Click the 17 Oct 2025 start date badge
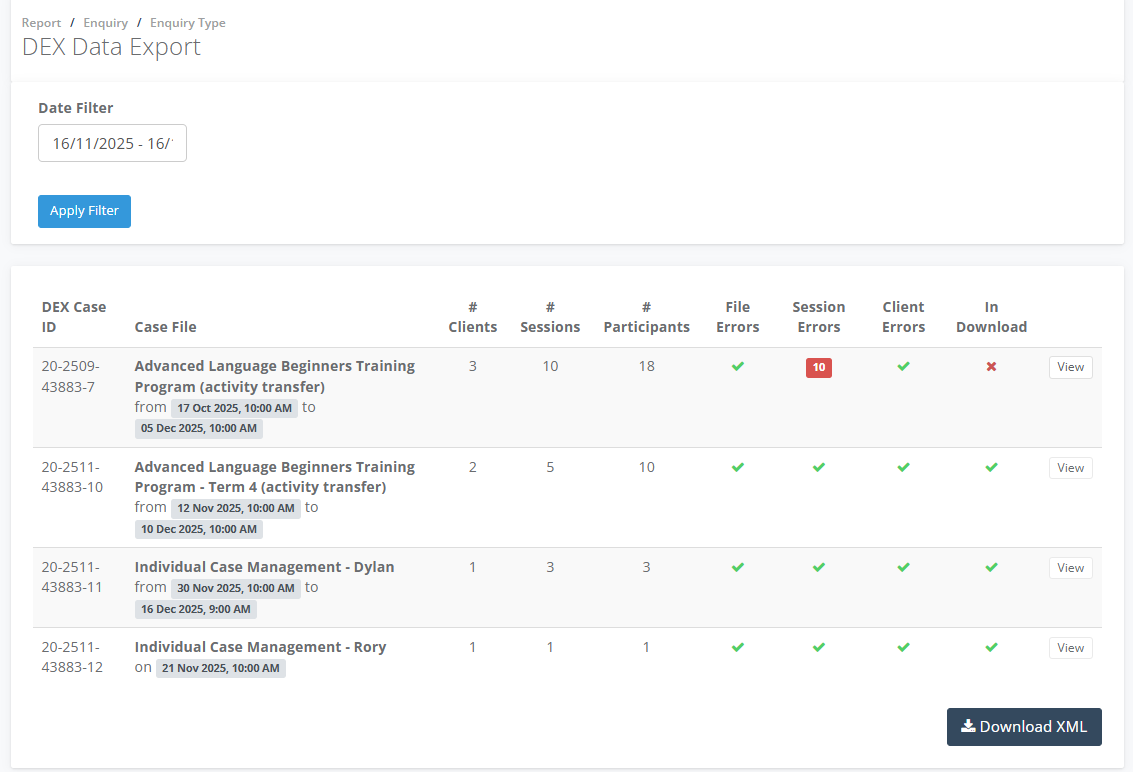This screenshot has width=1133, height=772. click(234, 408)
